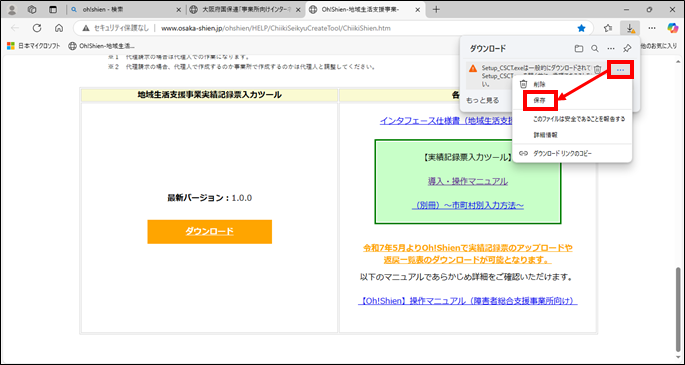Click the warning triangle on Setup_CSCT.exe
The width and height of the screenshot is (685, 365).
click(x=473, y=69)
